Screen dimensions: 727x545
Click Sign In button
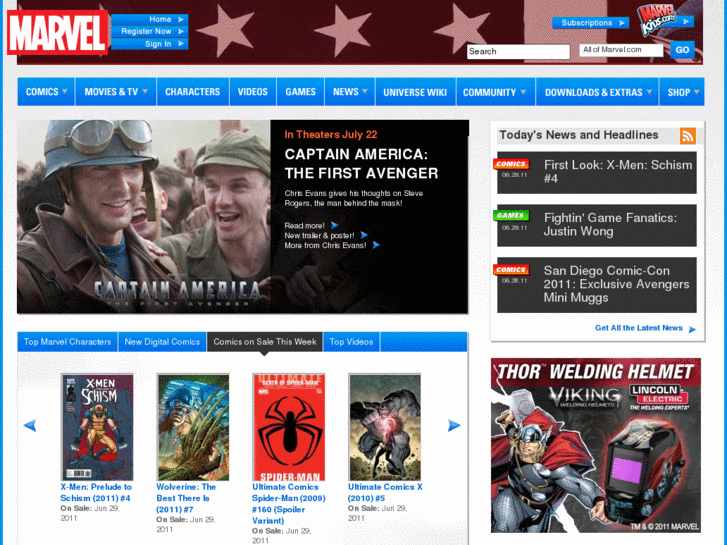[x=150, y=44]
